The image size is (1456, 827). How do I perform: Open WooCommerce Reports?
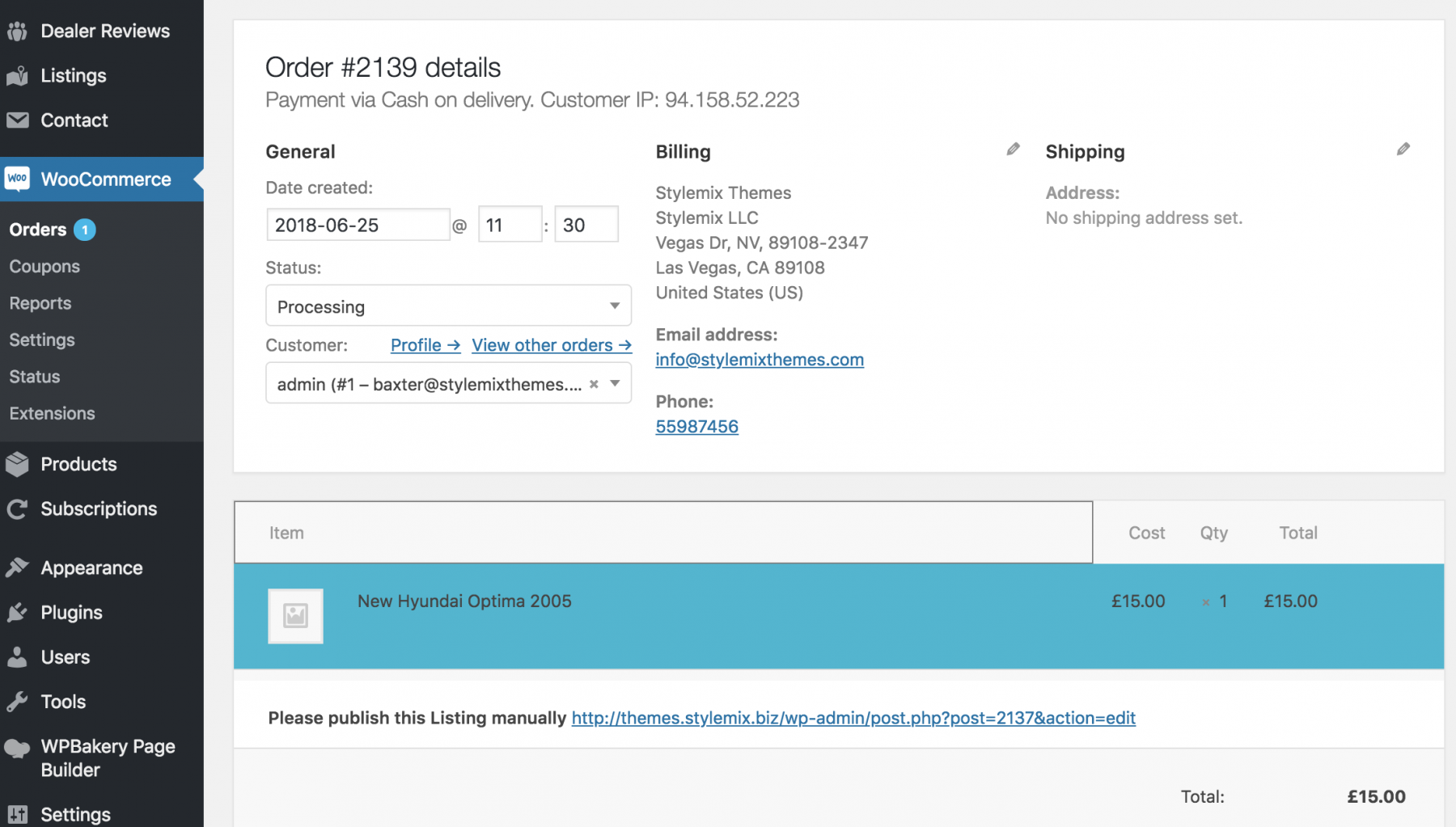(40, 303)
